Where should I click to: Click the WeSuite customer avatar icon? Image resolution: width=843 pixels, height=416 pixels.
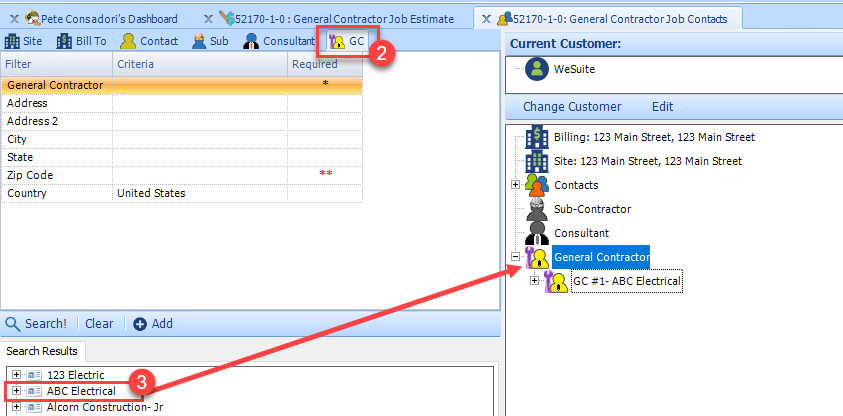coord(536,69)
